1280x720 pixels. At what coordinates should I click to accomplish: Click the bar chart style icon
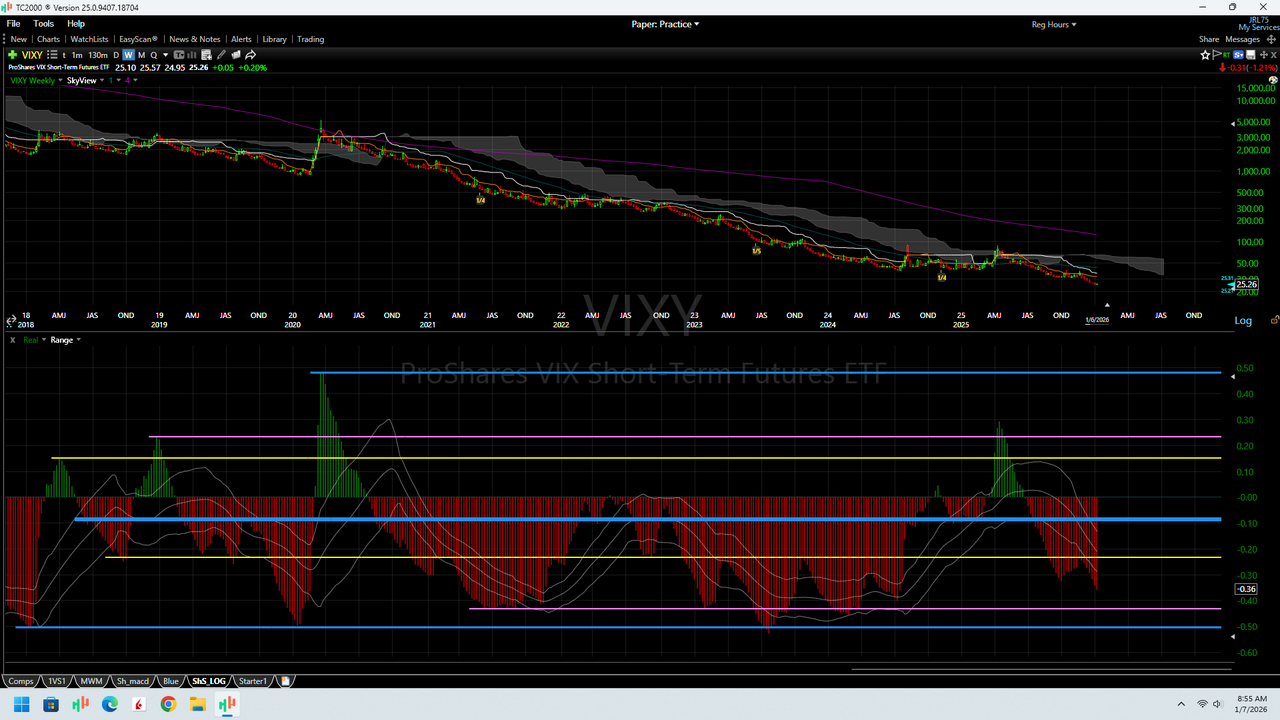192,55
